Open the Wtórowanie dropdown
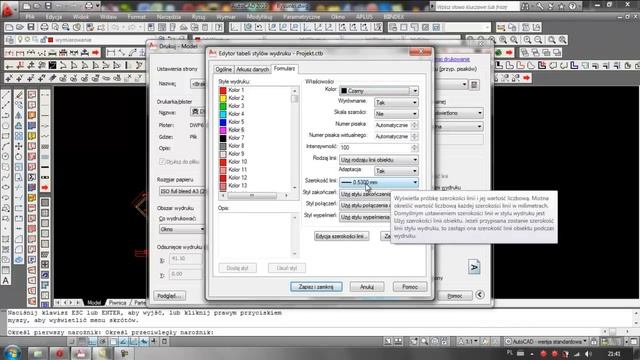640x360 pixels. tap(396, 102)
